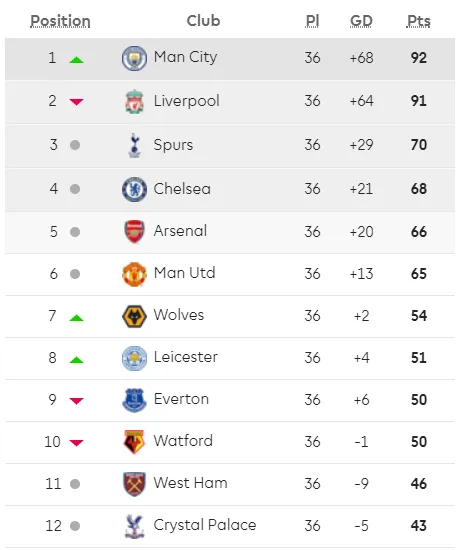Click the Man Utd club crest
The height and width of the screenshot is (550, 462).
pyautogui.click(x=134, y=274)
